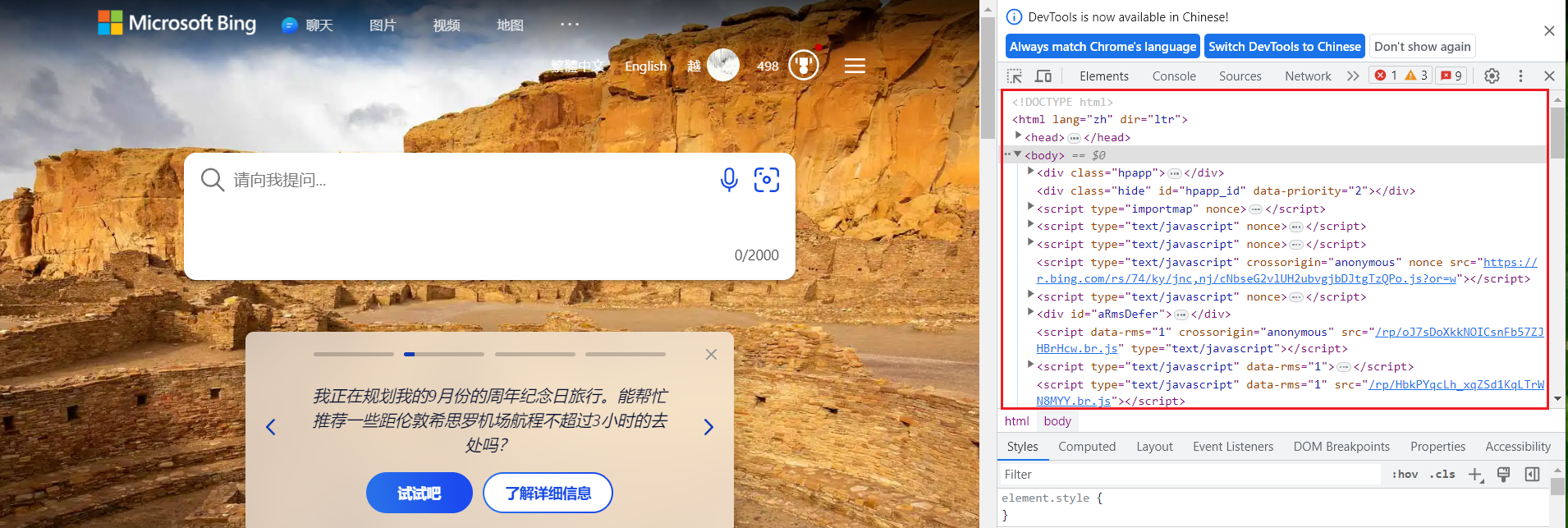Click Don't show again button
1568x528 pixels.
tap(1423, 46)
